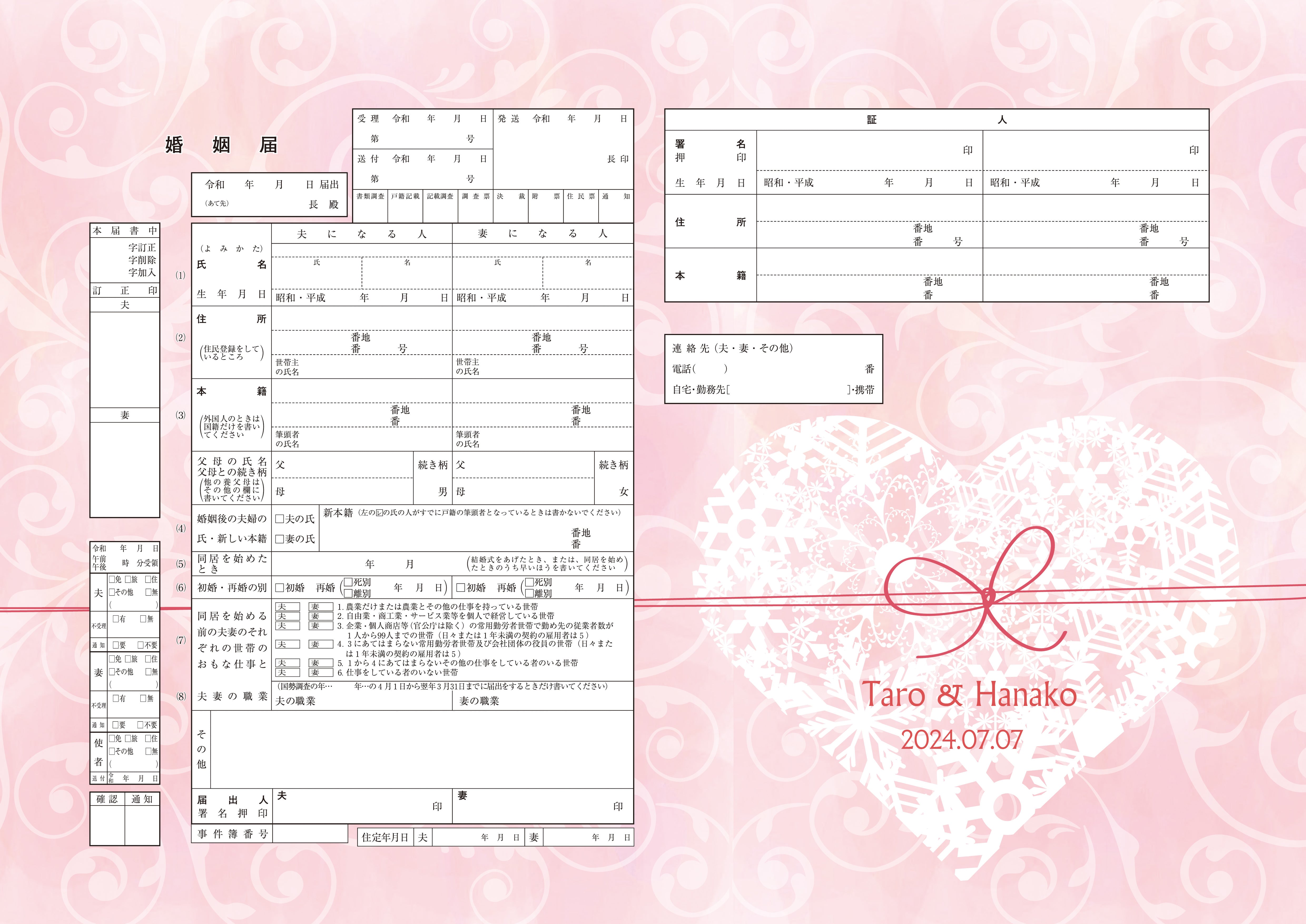Click the 住民票 stamp cell
The width and height of the screenshot is (1306, 924).
581,206
